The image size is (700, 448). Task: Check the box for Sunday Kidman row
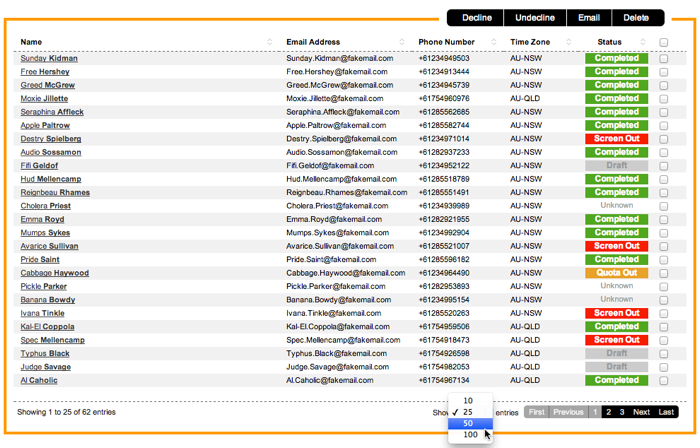[x=664, y=59]
